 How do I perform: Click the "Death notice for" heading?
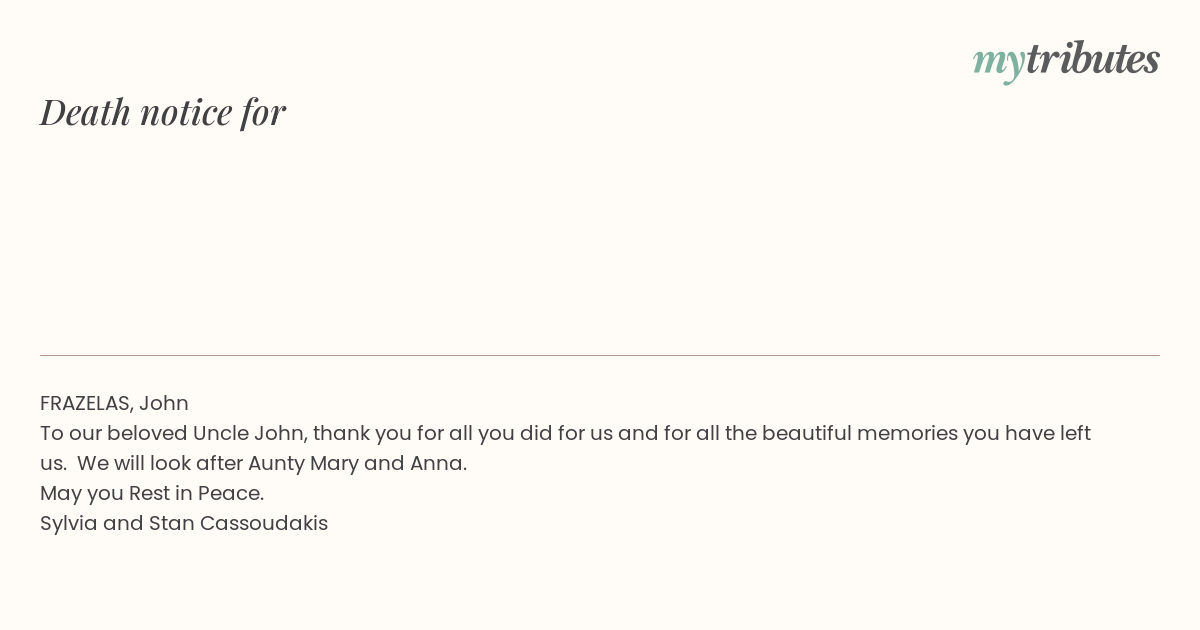pos(163,112)
